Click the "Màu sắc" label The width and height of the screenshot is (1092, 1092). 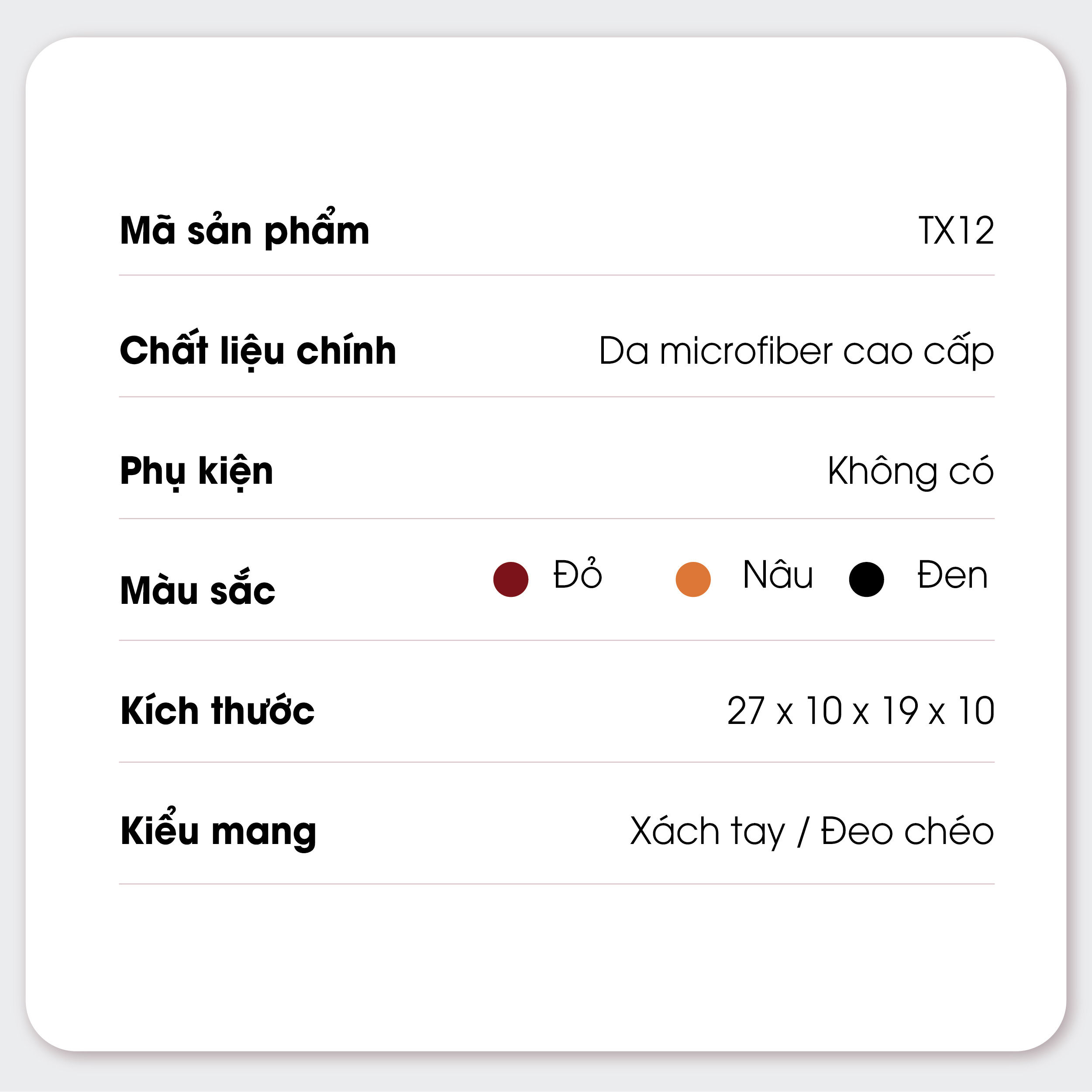pos(198,591)
